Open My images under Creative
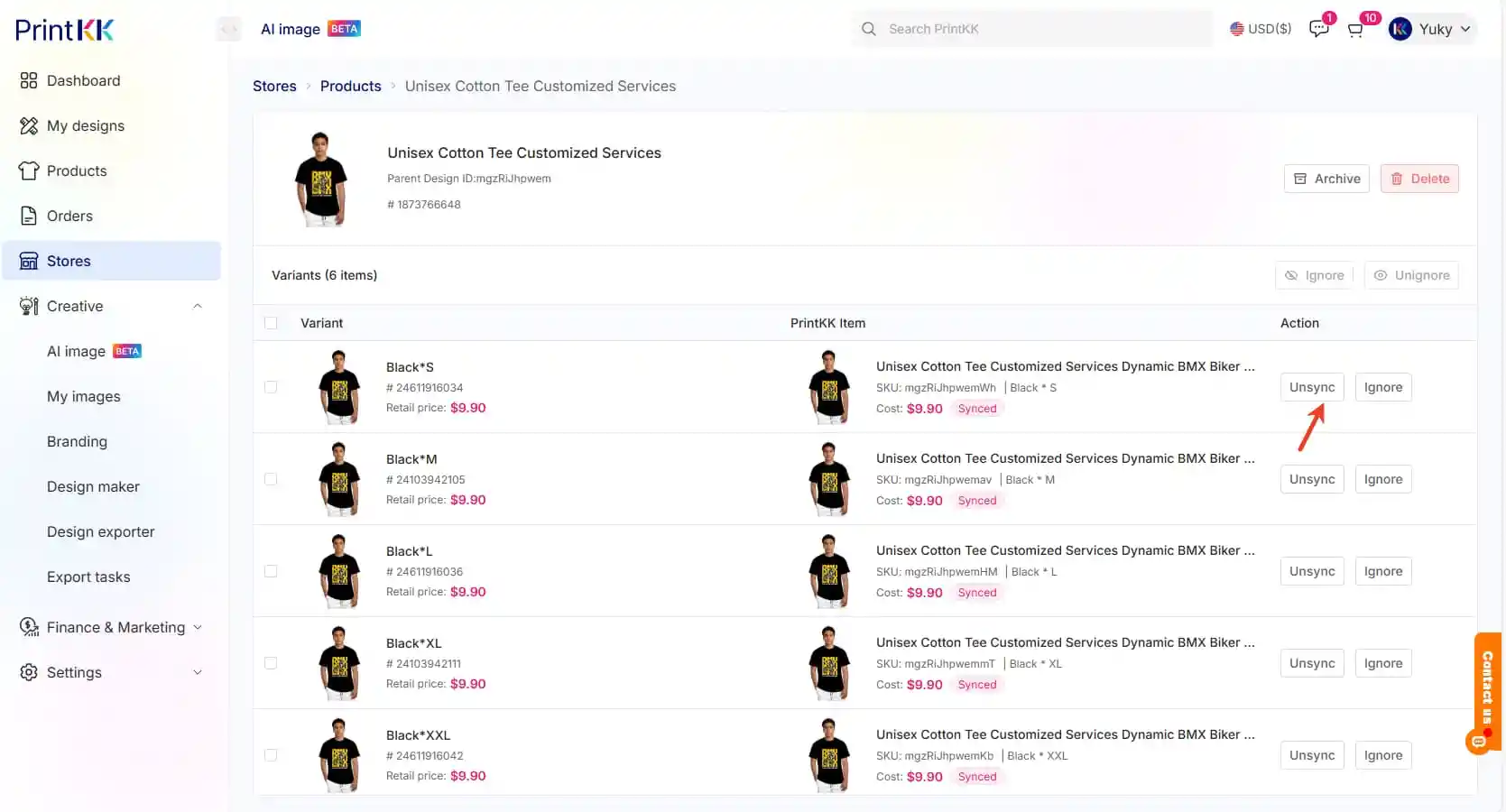Image resolution: width=1506 pixels, height=812 pixels. [83, 396]
